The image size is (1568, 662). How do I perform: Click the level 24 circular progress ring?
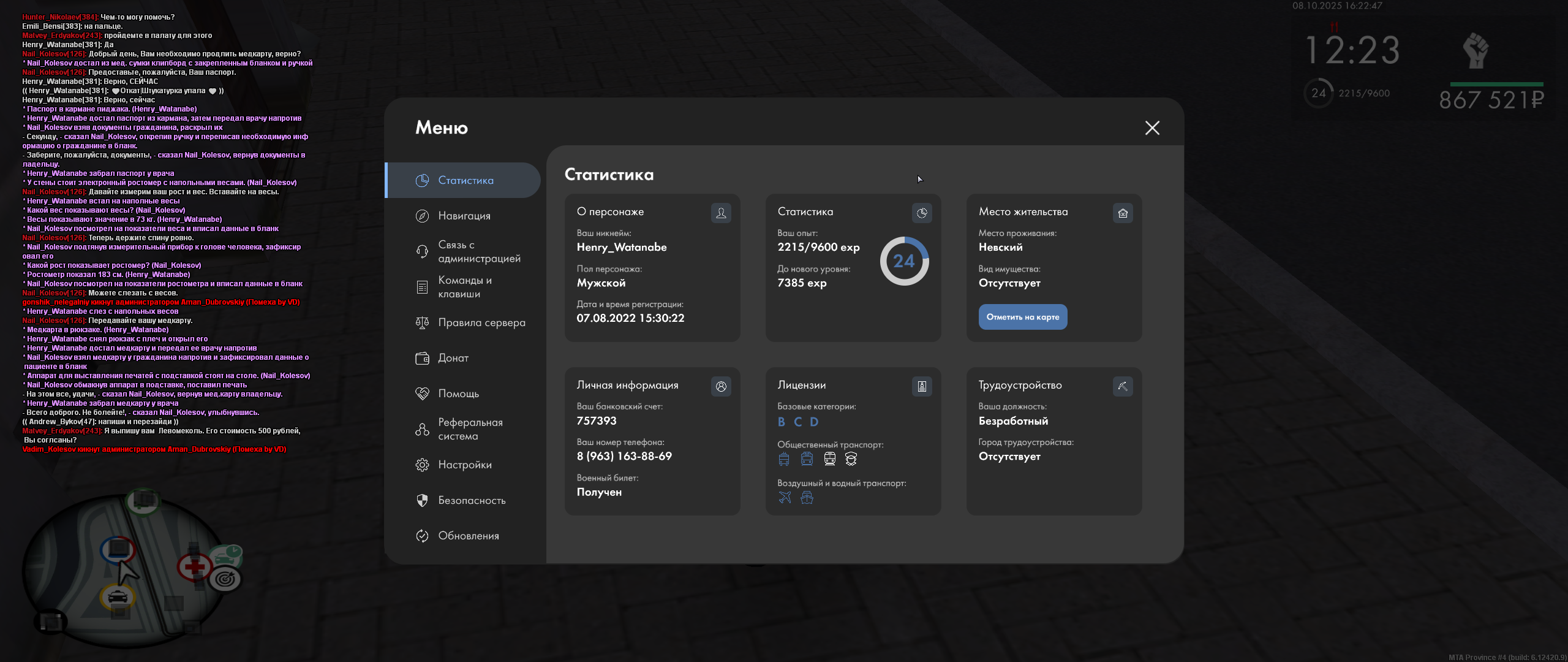904,261
